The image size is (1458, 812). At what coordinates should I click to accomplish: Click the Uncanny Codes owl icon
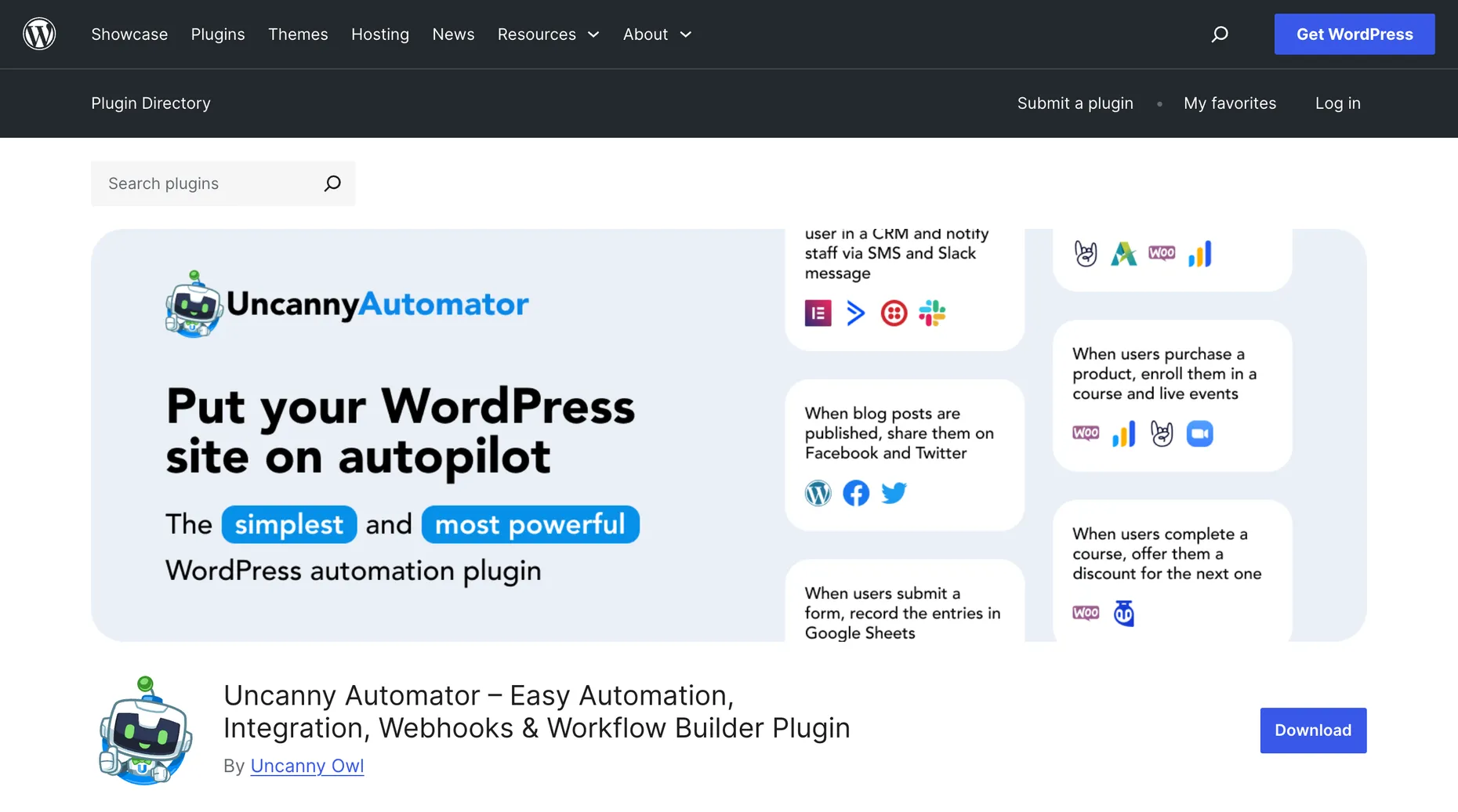tap(1124, 613)
